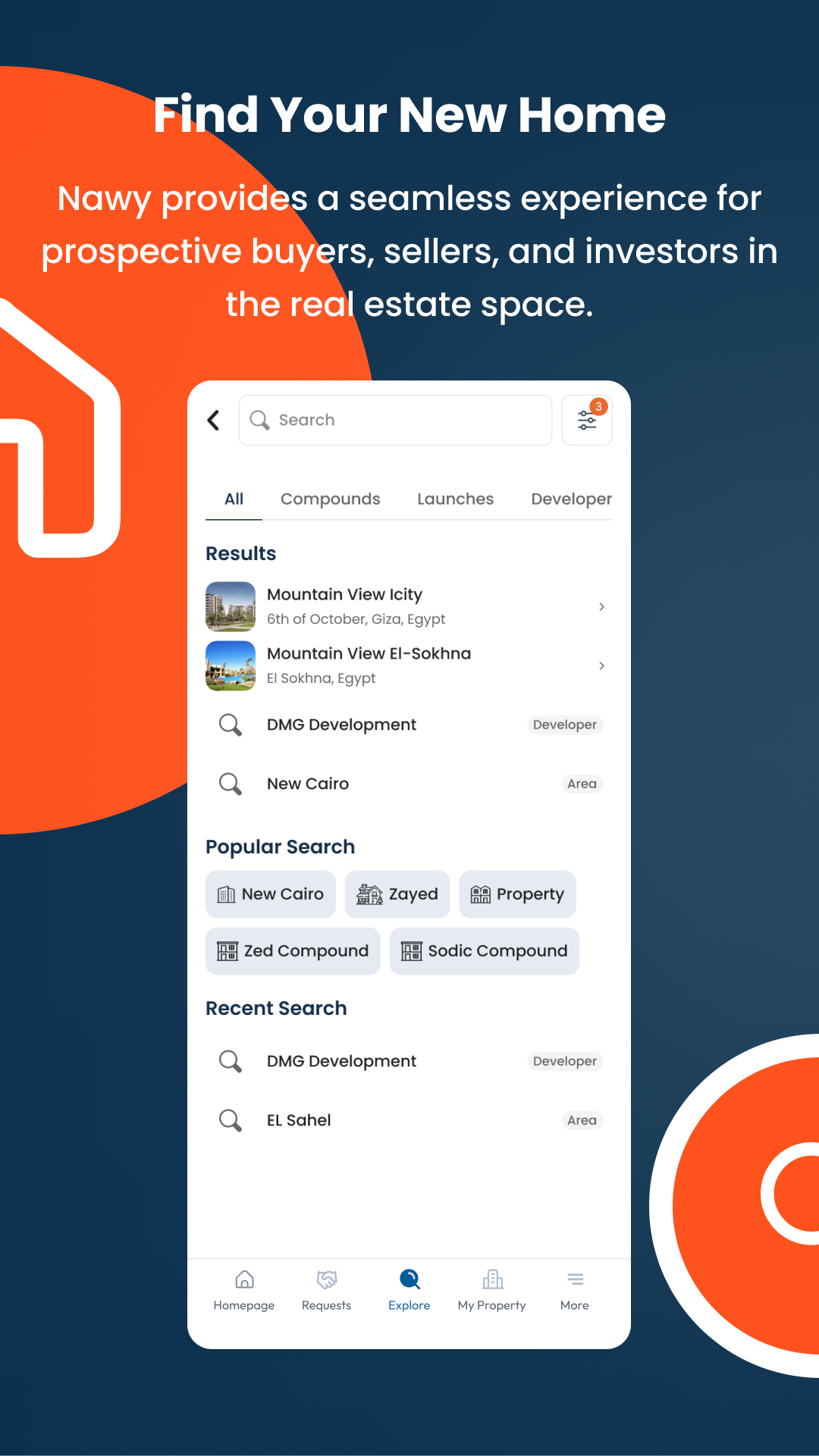Open the filters button with badge 3
This screenshot has width=819, height=1456.
click(x=587, y=420)
